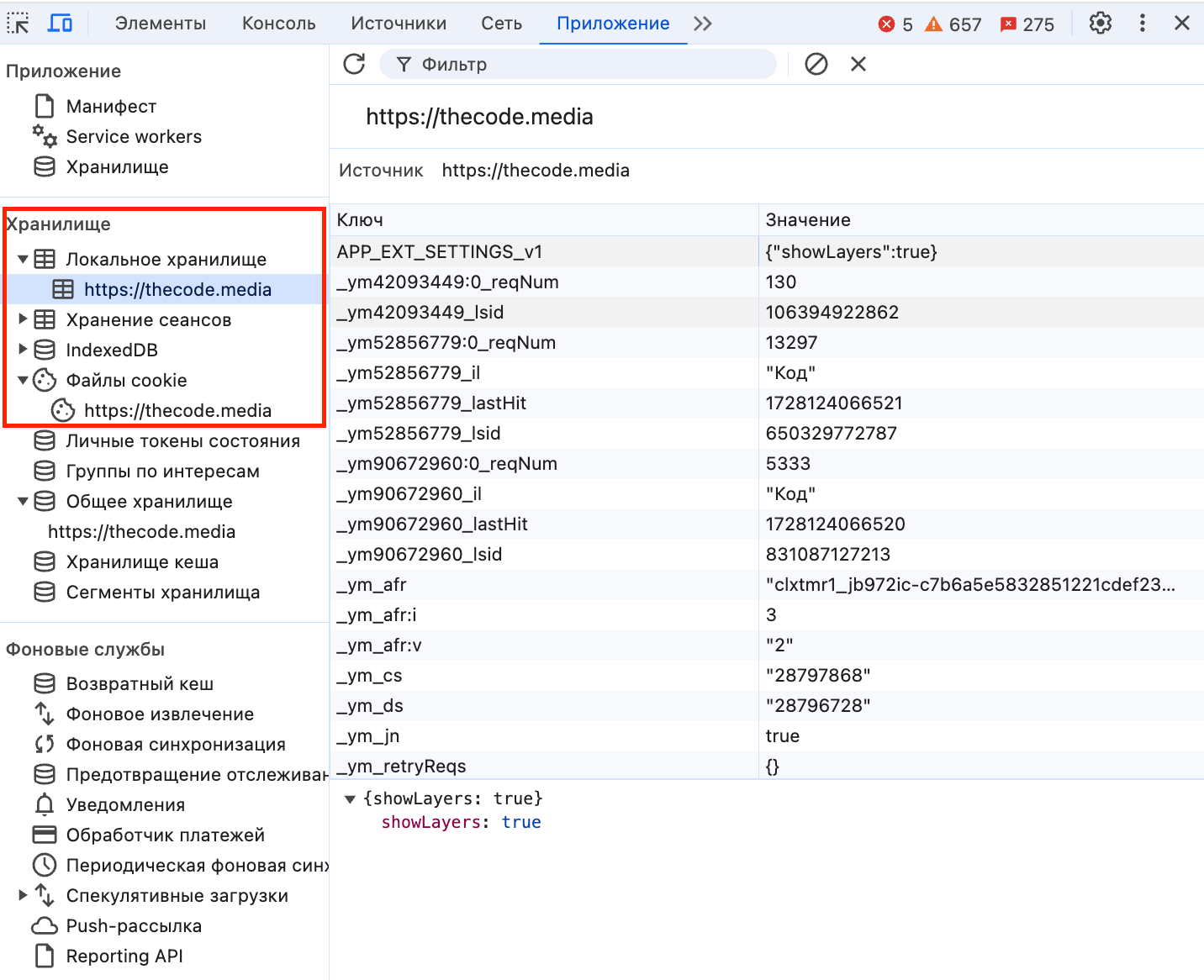
Task: Open the Консоль tab
Action: pyautogui.click(x=278, y=24)
